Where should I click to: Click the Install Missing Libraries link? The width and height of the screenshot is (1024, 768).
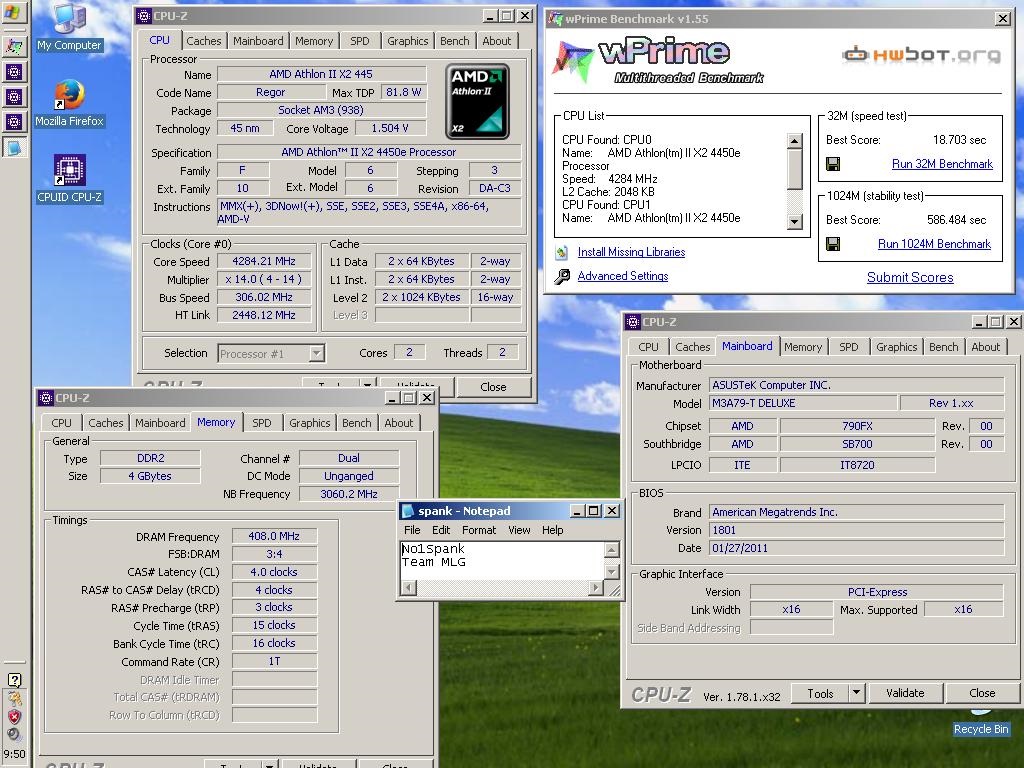point(632,252)
